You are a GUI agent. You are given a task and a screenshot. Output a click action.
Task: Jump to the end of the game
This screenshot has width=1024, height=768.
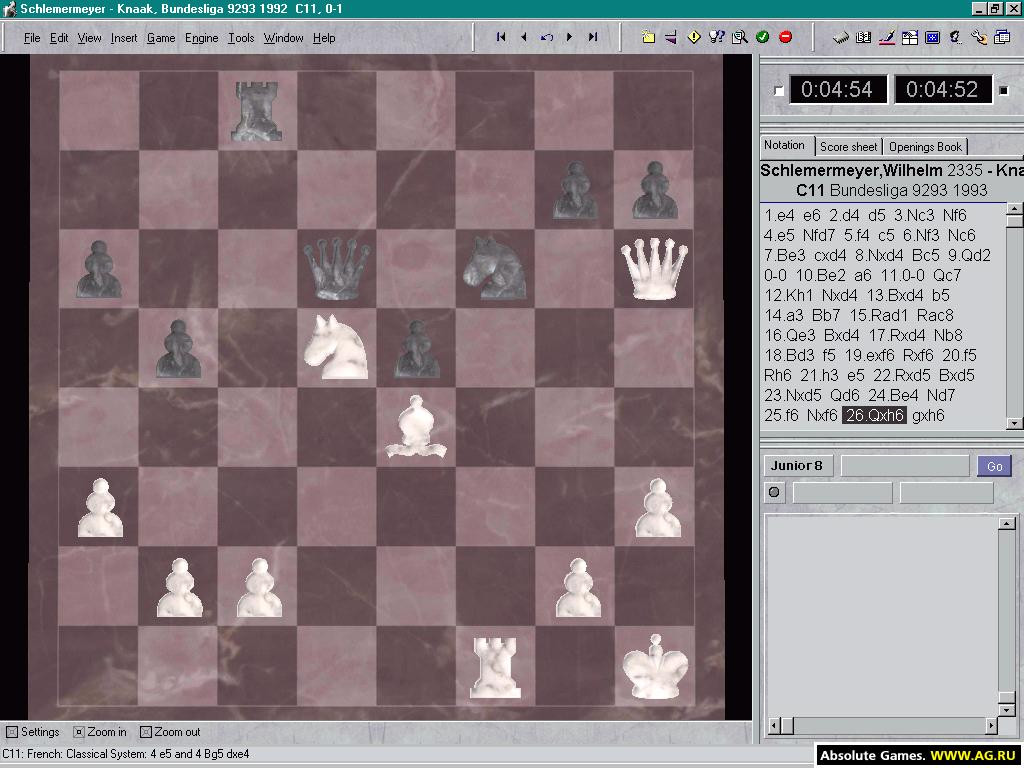point(592,37)
